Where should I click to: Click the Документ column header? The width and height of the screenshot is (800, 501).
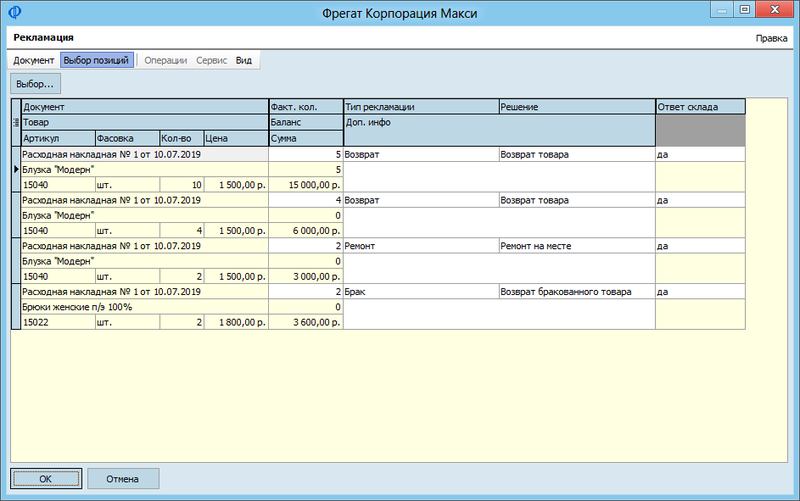click(144, 107)
